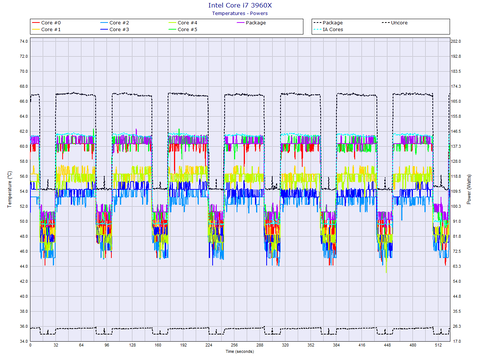This screenshot has height=360, width=480.
Task: Click the 50.0 temperature axis tick label
Action: (x=24, y=221)
